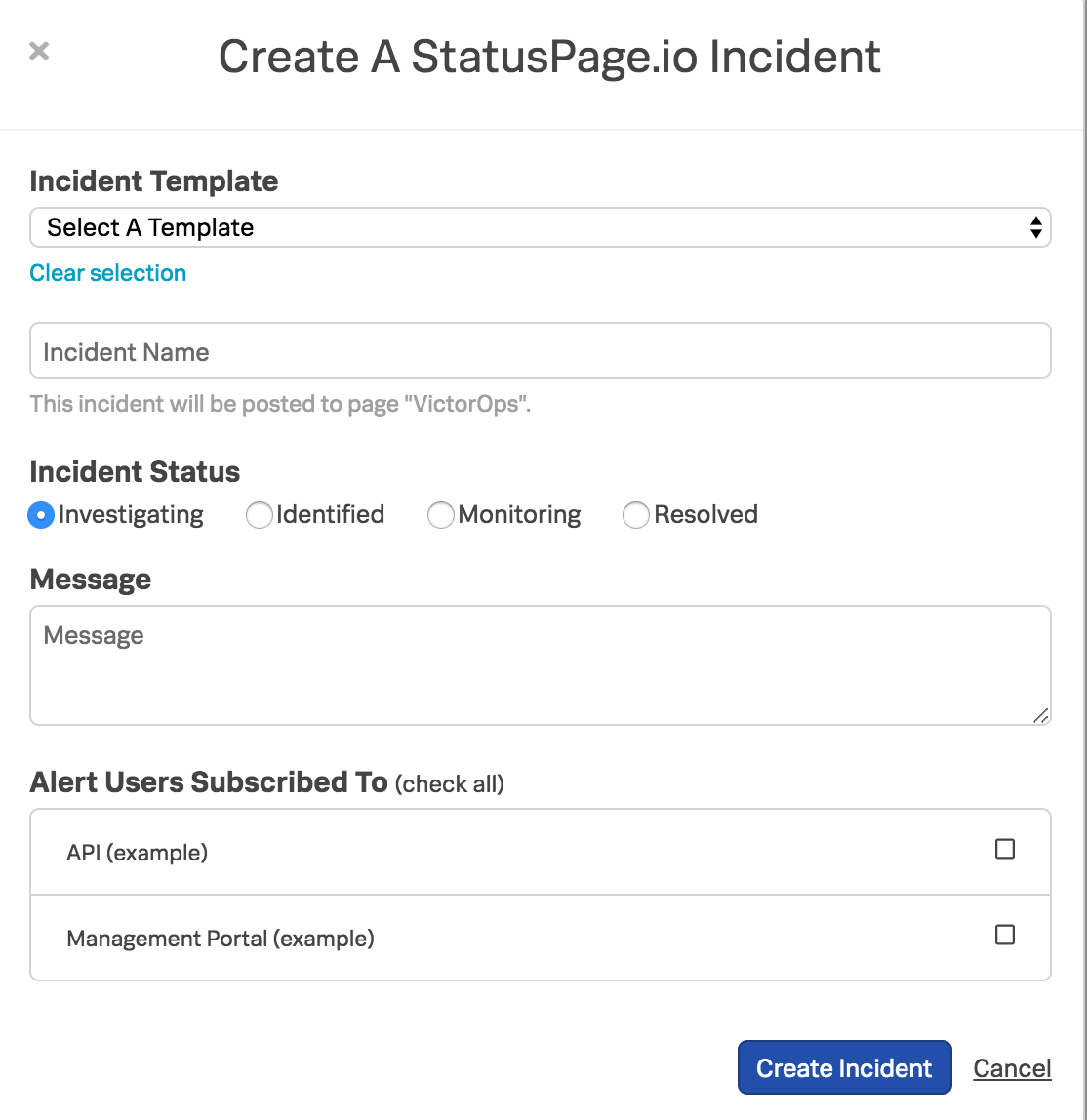Screen dimensions: 1087x1120
Task: Open the Select A Template dropdown
Action: tap(540, 227)
